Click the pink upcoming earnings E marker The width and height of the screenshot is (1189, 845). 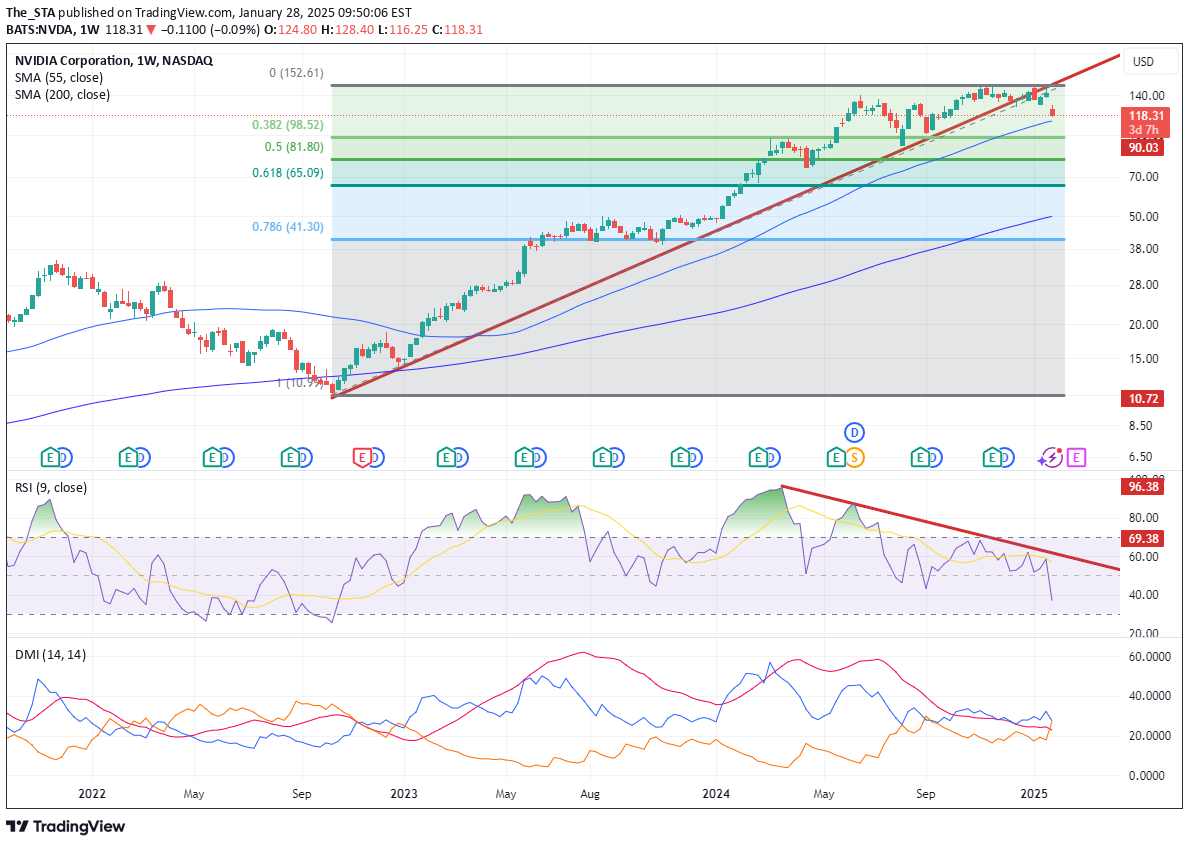click(x=1076, y=457)
